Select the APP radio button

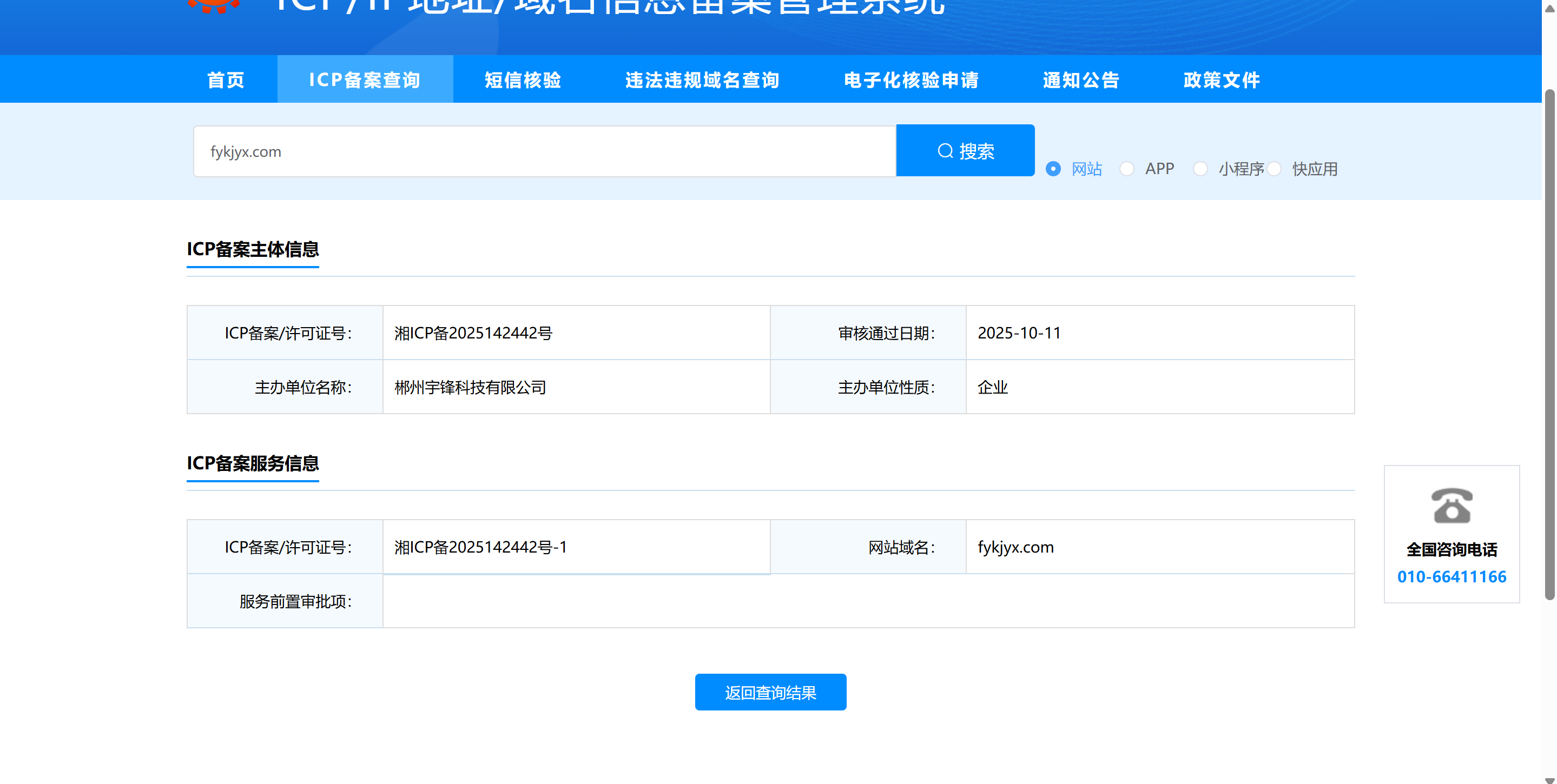(x=1127, y=169)
